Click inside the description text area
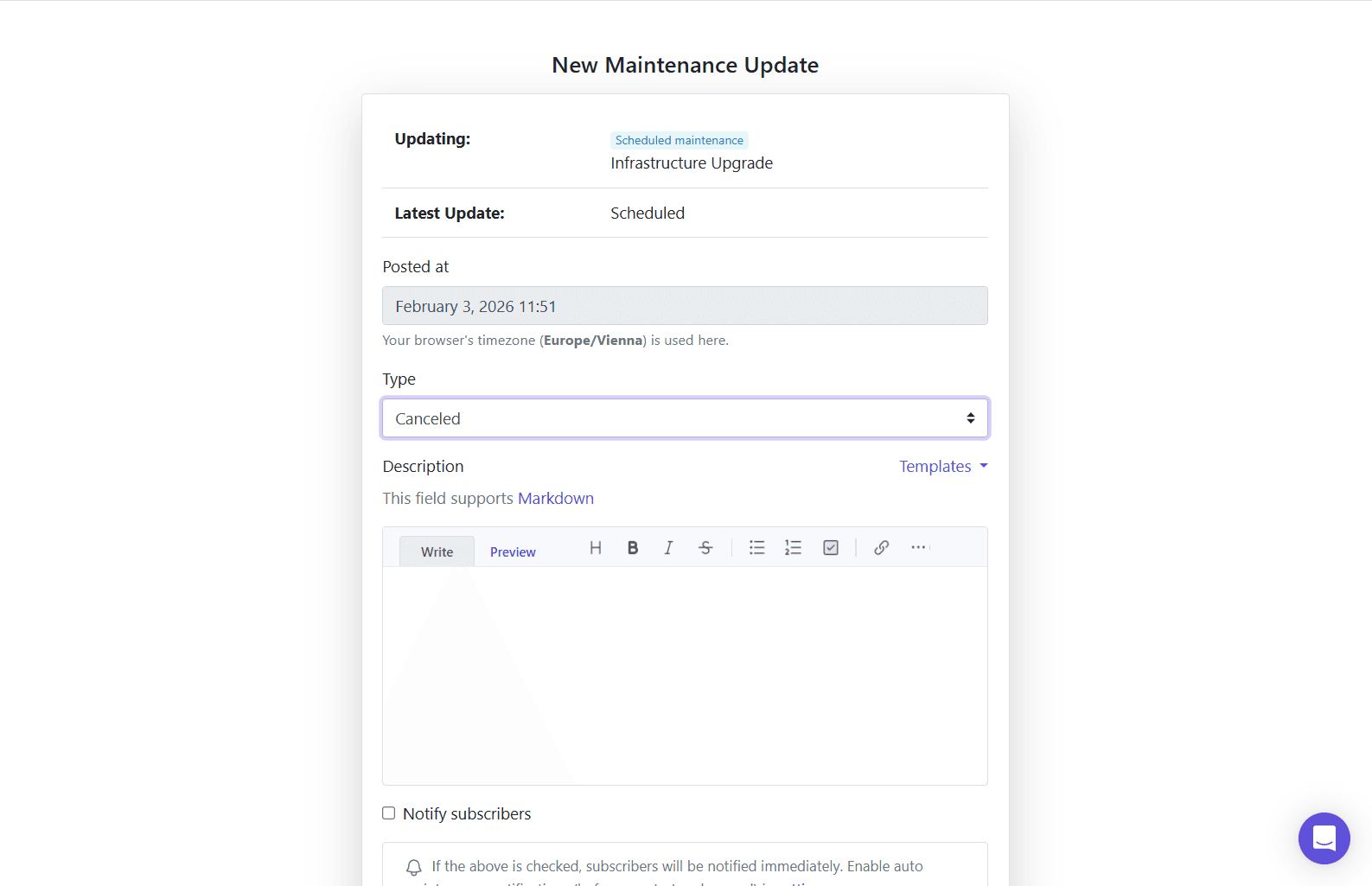The width and height of the screenshot is (1372, 886). tap(685, 675)
